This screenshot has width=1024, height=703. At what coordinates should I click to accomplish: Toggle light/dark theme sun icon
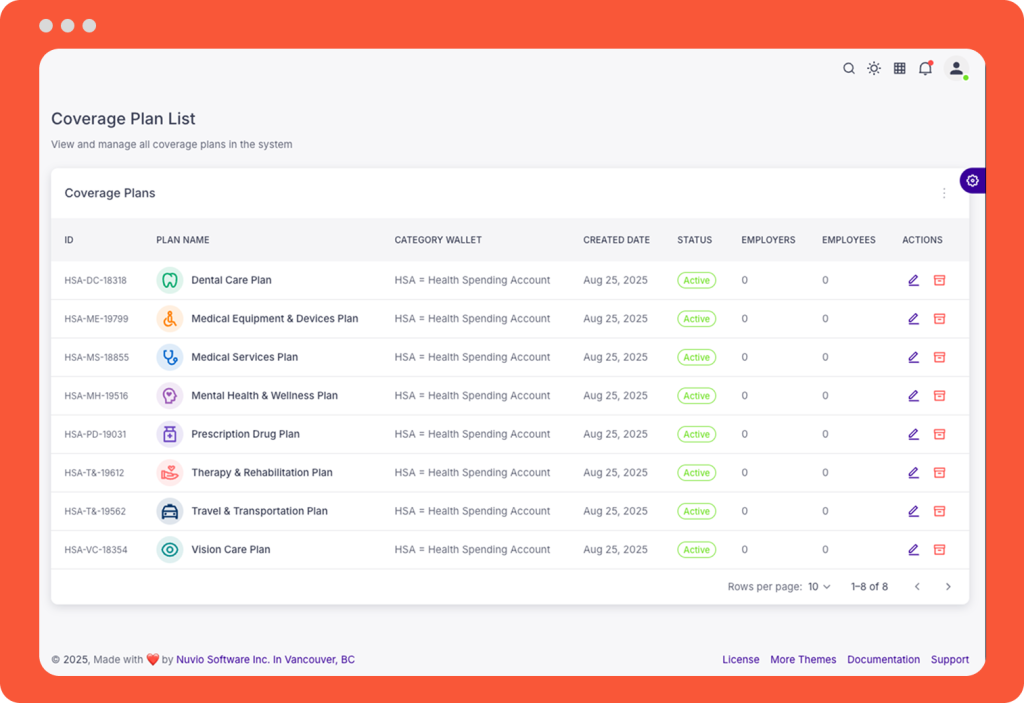pos(874,69)
